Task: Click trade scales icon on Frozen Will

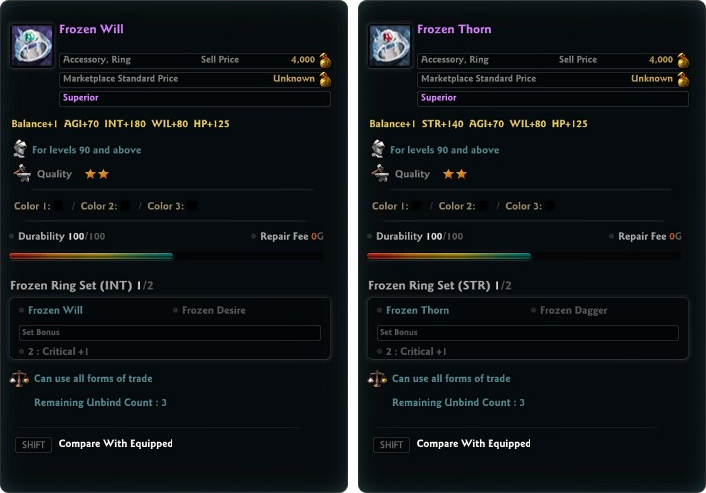Action: click(19, 379)
